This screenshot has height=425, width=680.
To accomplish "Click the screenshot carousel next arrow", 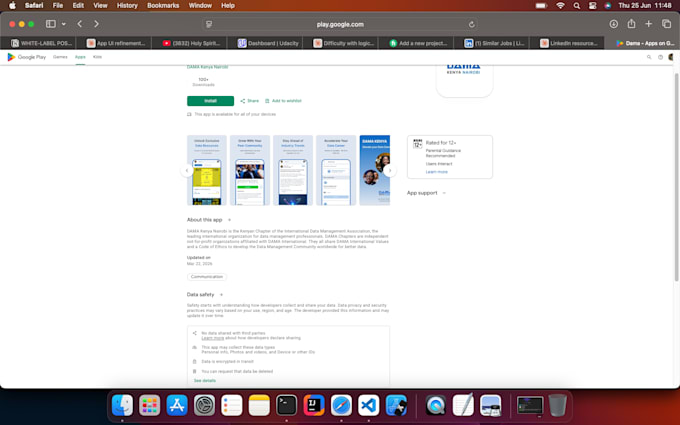I will point(390,170).
